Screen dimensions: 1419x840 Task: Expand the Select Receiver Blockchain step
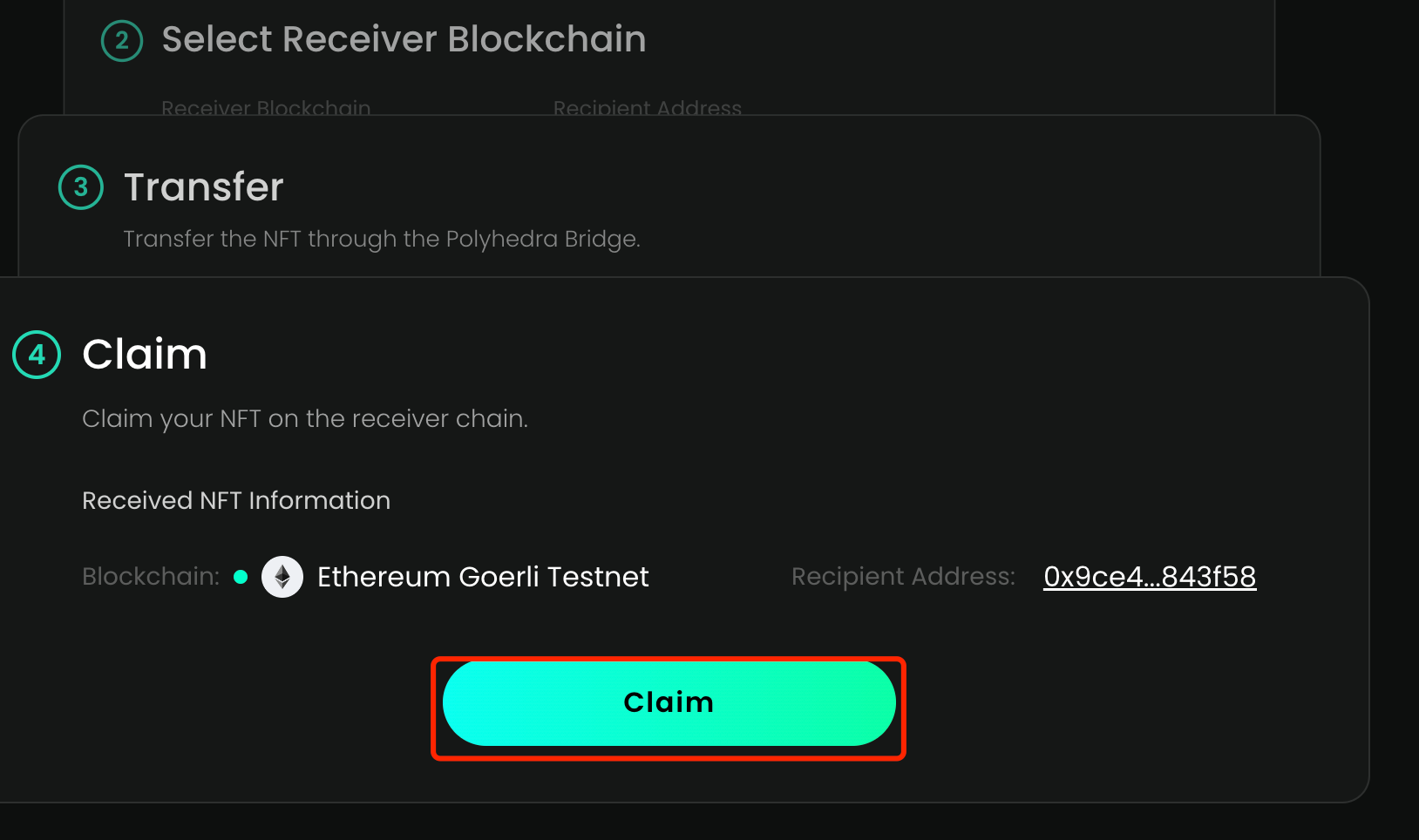404,40
